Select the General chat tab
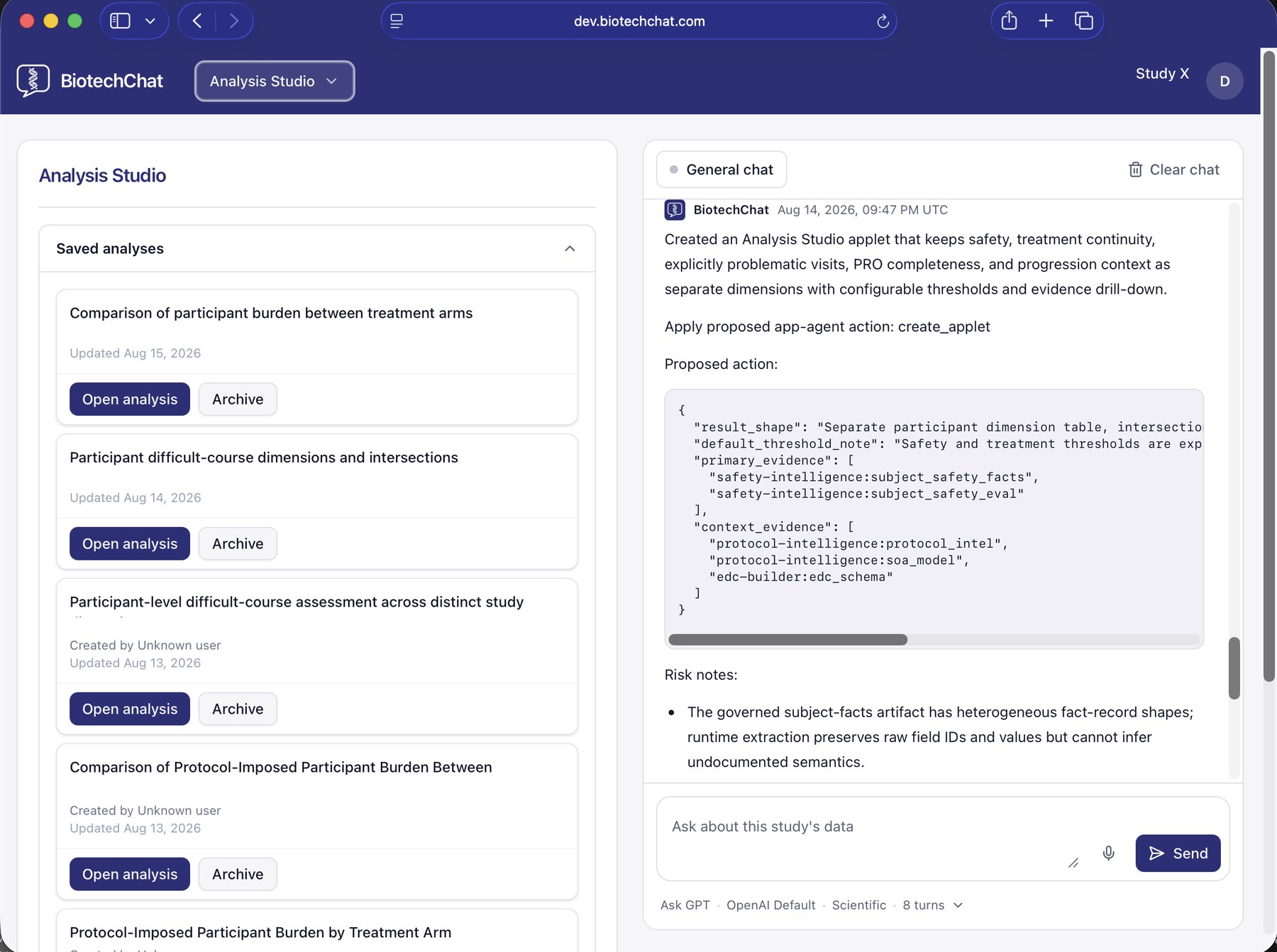The image size is (1277, 952). point(722,170)
